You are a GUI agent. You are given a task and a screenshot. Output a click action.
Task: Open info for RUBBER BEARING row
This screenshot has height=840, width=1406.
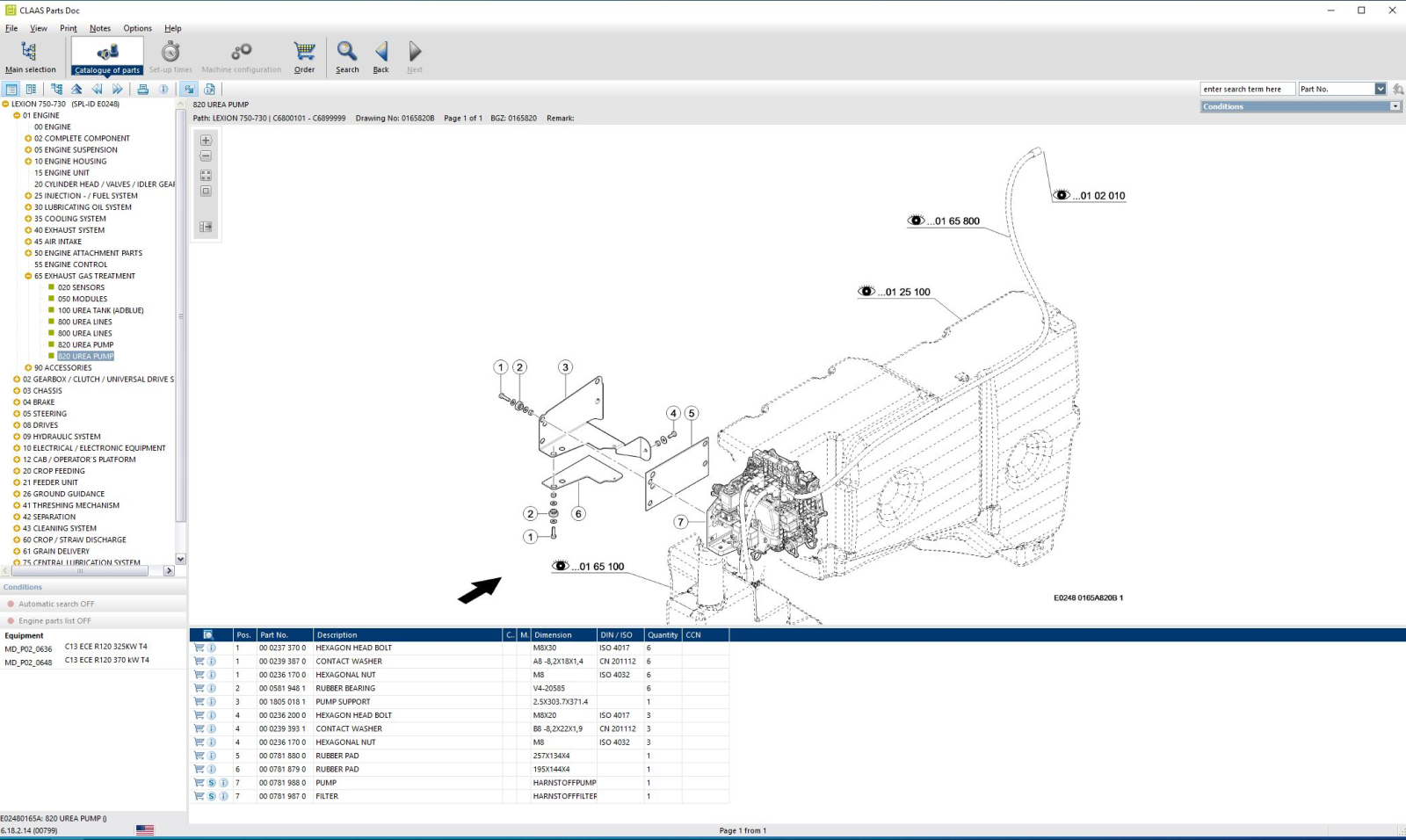pyautogui.click(x=212, y=689)
